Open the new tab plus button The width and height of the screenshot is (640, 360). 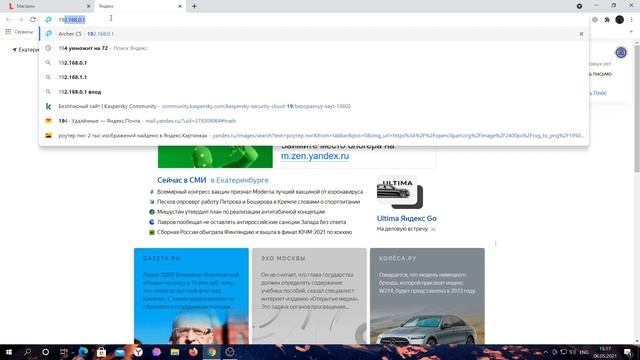pyautogui.click(x=194, y=6)
